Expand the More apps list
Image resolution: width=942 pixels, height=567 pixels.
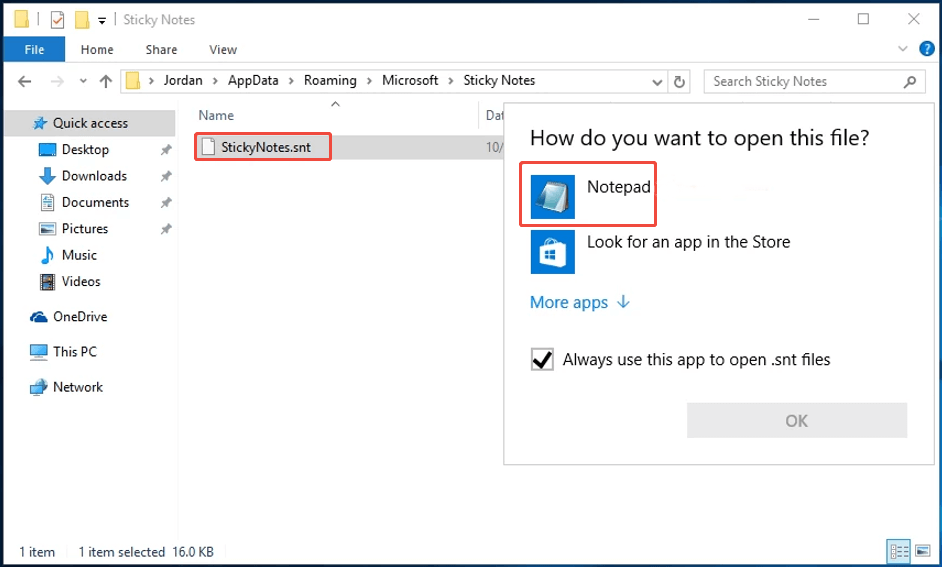[x=580, y=302]
